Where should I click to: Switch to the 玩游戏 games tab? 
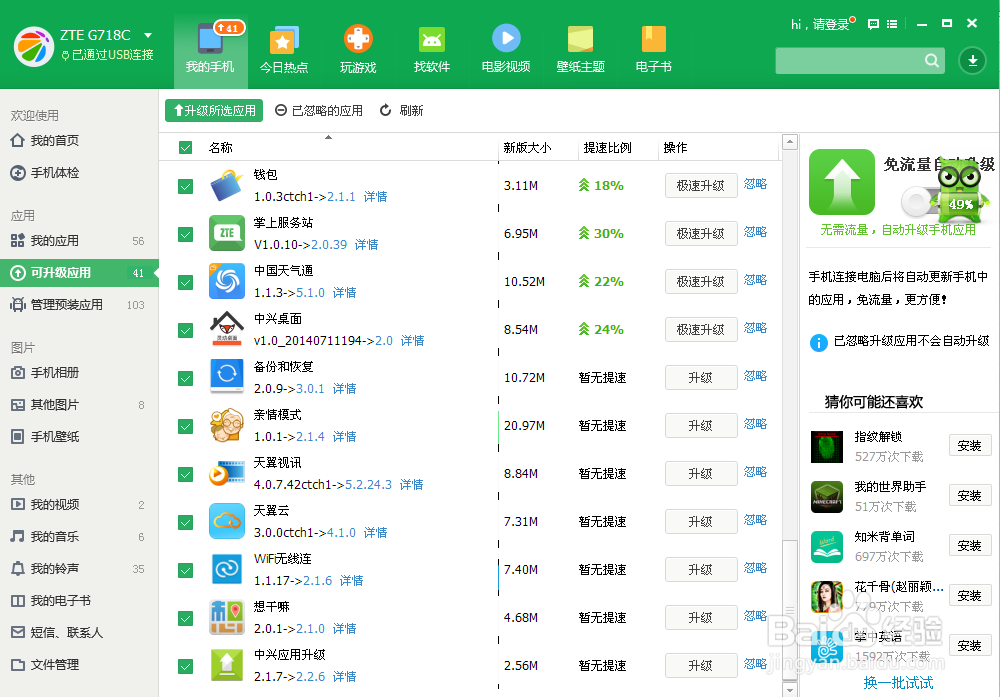pos(357,48)
